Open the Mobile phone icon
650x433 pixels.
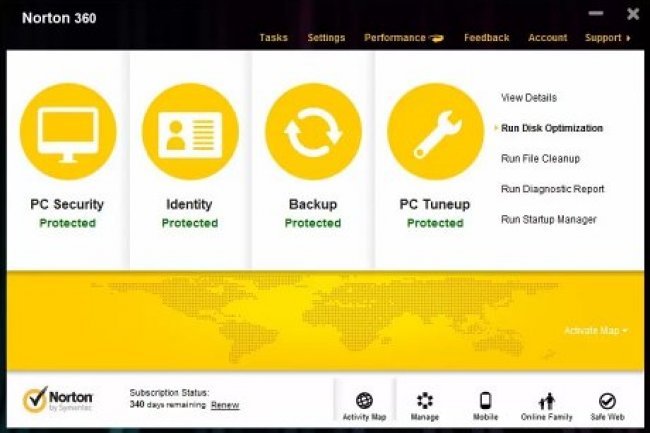point(486,401)
